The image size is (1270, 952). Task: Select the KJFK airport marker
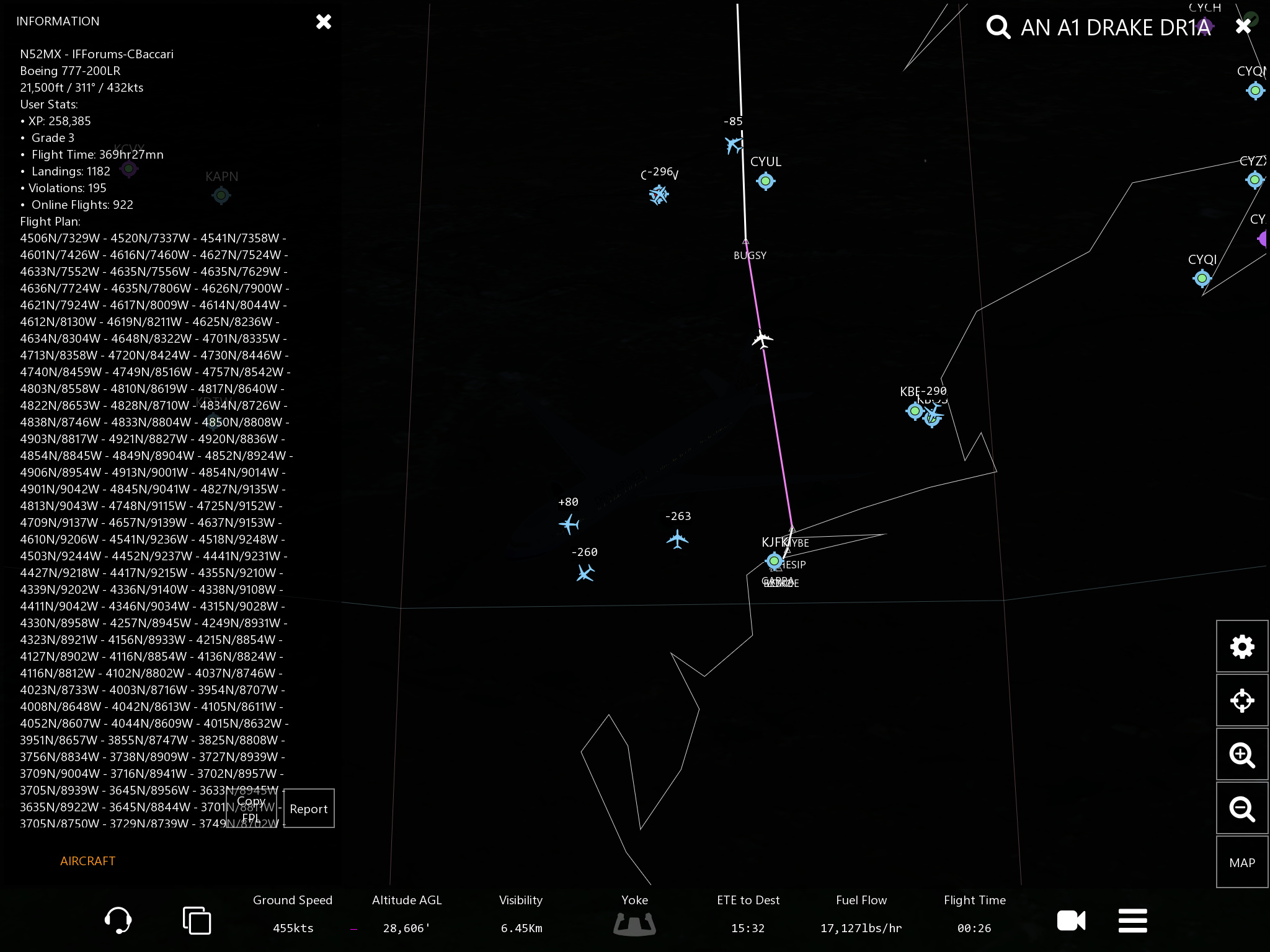[x=773, y=561]
